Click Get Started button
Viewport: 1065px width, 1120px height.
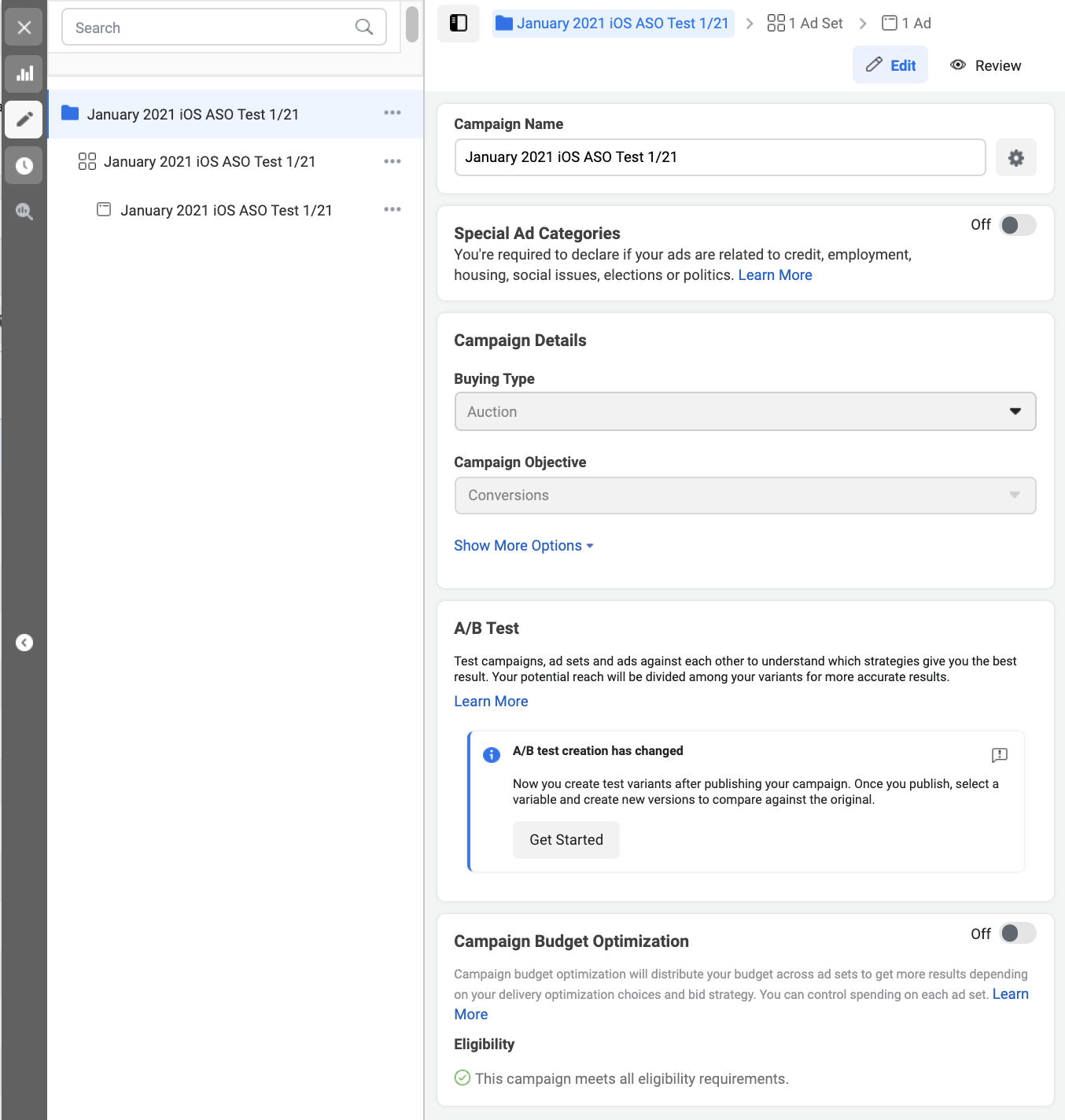click(x=566, y=840)
